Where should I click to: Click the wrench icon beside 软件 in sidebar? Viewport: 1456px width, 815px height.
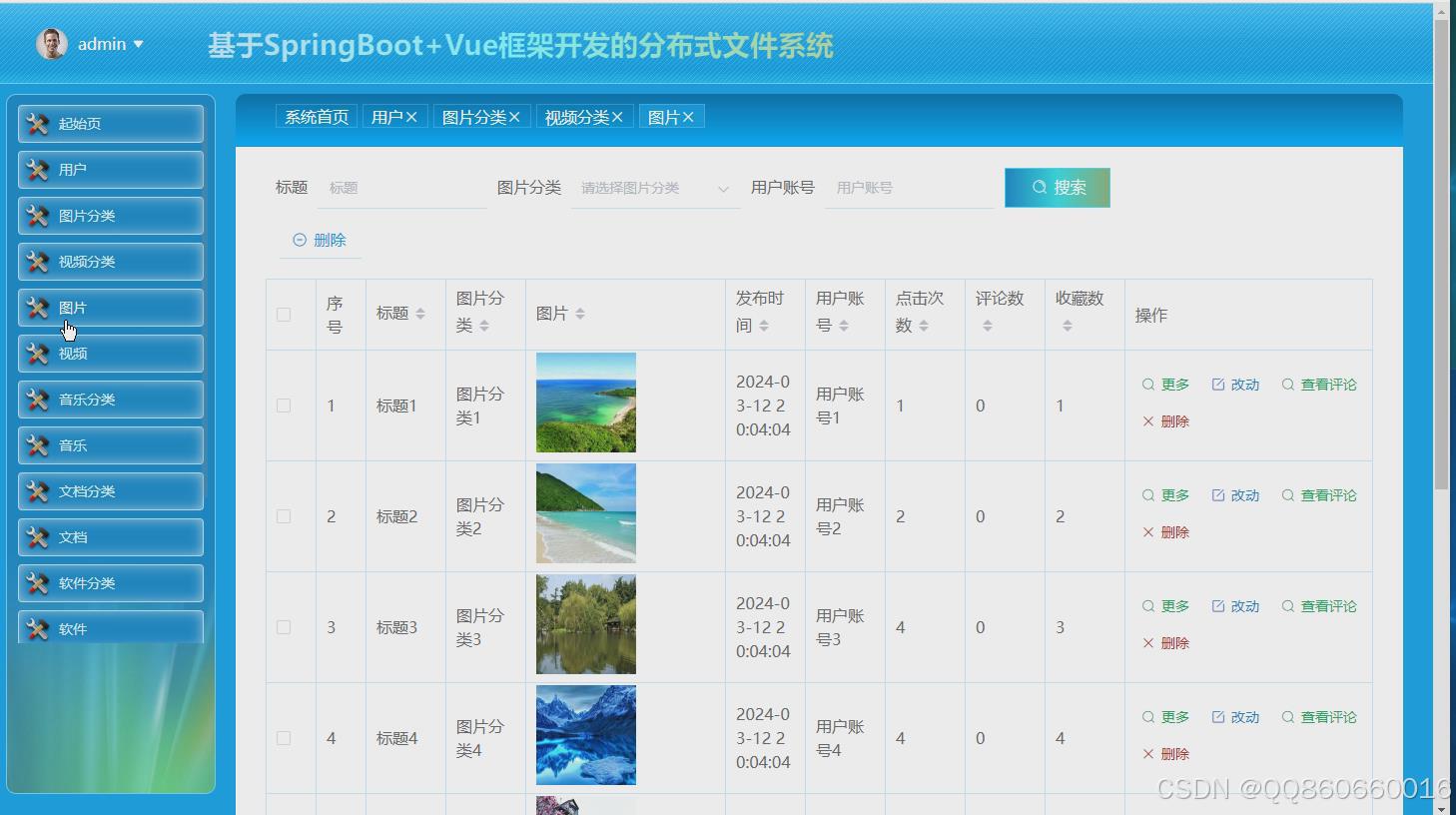(x=37, y=627)
